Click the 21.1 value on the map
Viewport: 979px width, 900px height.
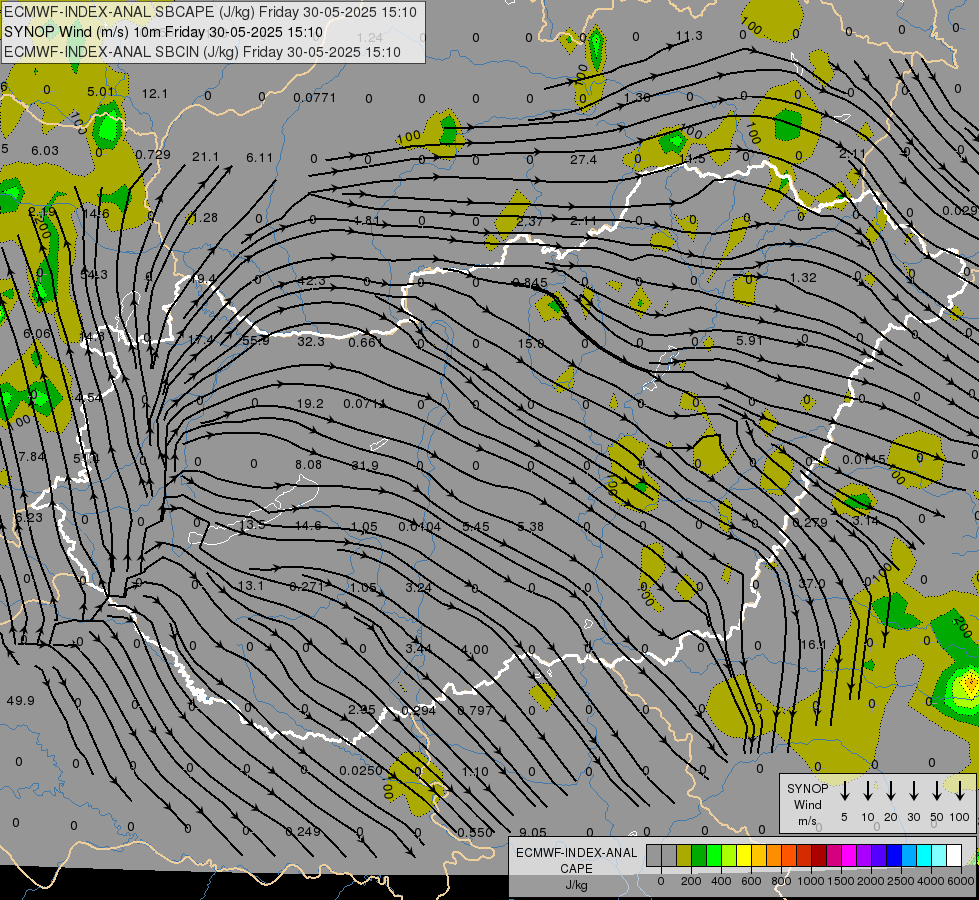click(205, 157)
